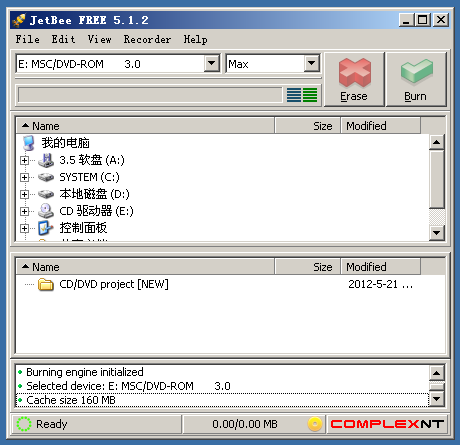Open the Recorder menu
The width and height of the screenshot is (460, 445).
[147, 39]
